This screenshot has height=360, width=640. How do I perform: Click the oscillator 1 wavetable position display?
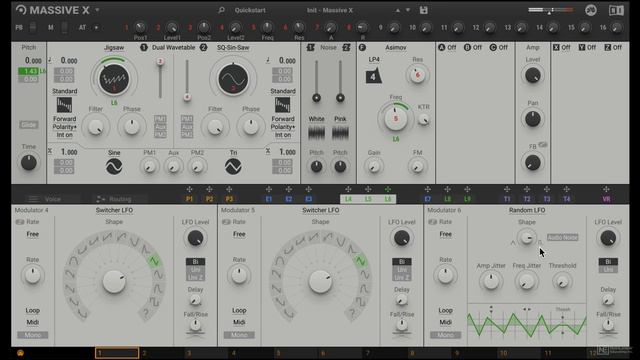pos(114,79)
